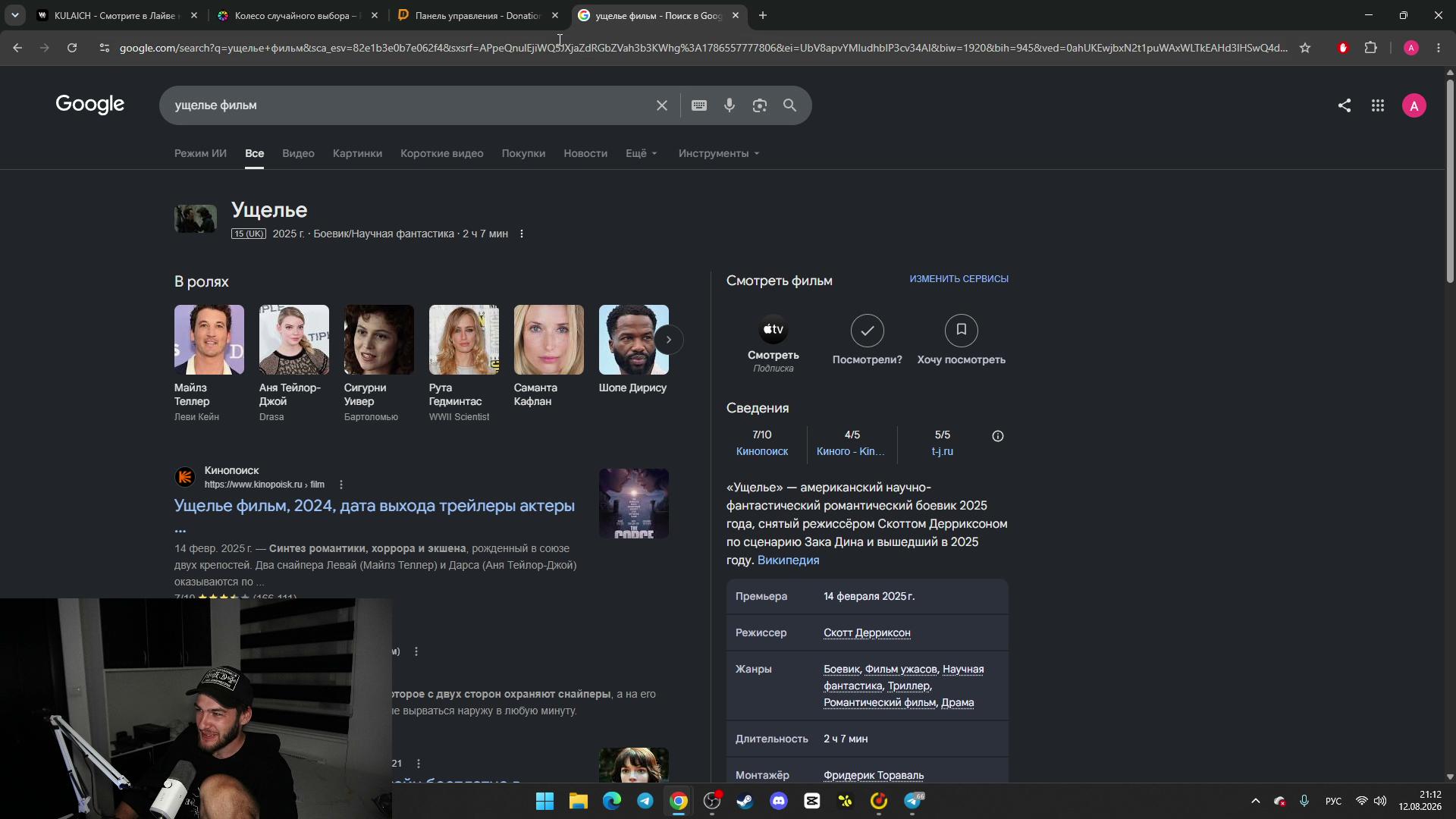1456x819 pixels.
Task: Show more cast with the arrow button
Action: click(x=669, y=340)
